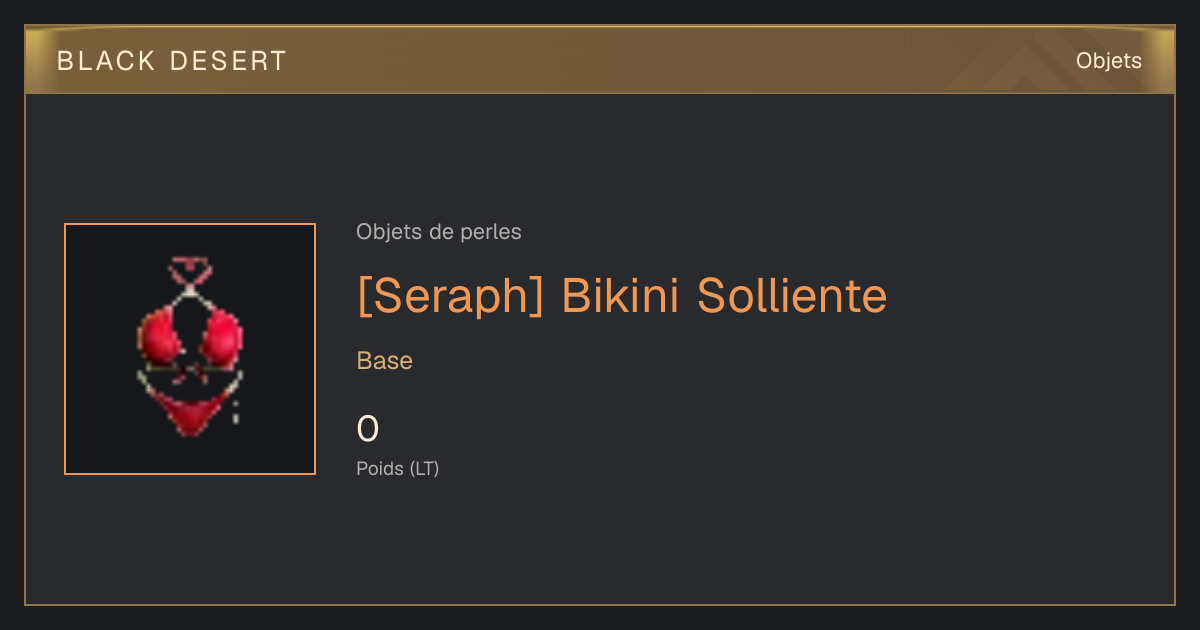Click empty dark card area below Poids

pyautogui.click(x=600, y=545)
